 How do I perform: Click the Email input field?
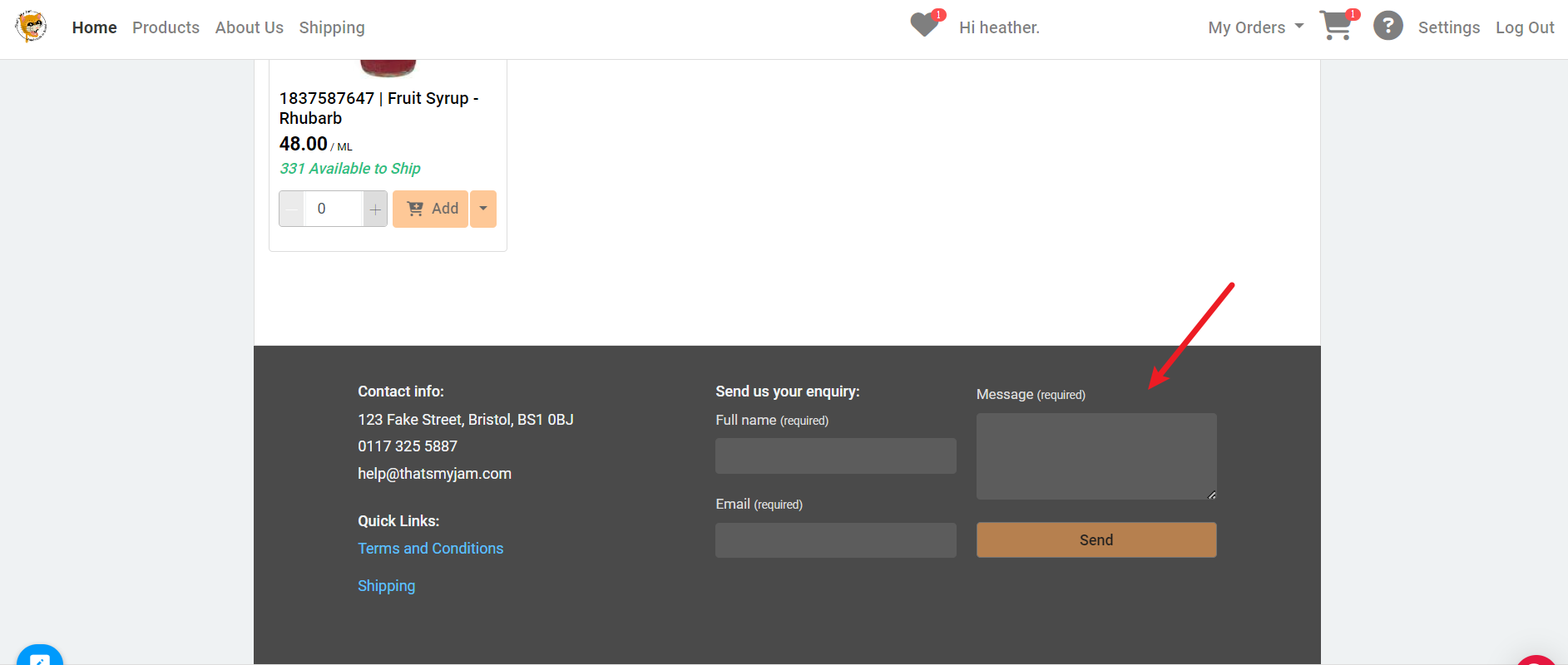835,540
